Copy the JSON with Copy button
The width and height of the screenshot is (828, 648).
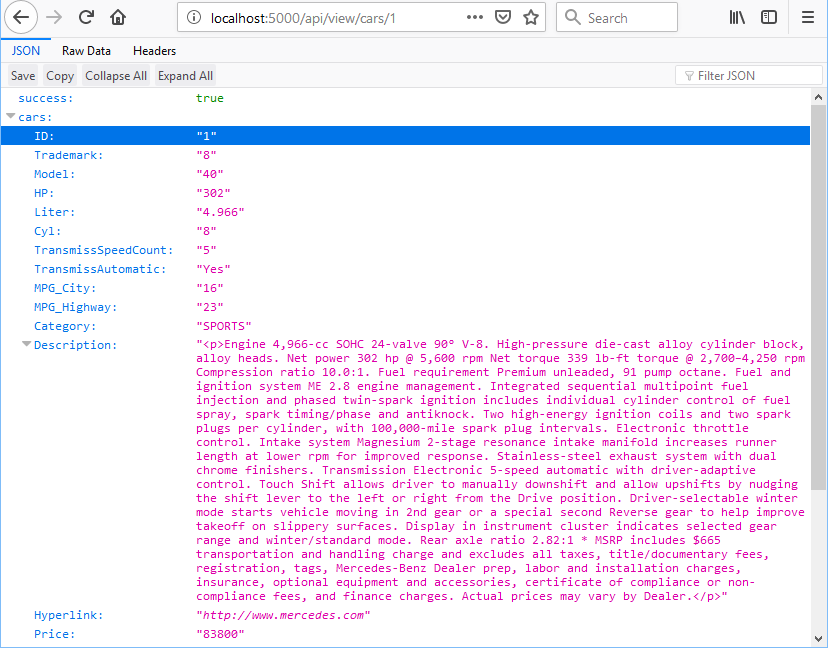pyautogui.click(x=60, y=76)
